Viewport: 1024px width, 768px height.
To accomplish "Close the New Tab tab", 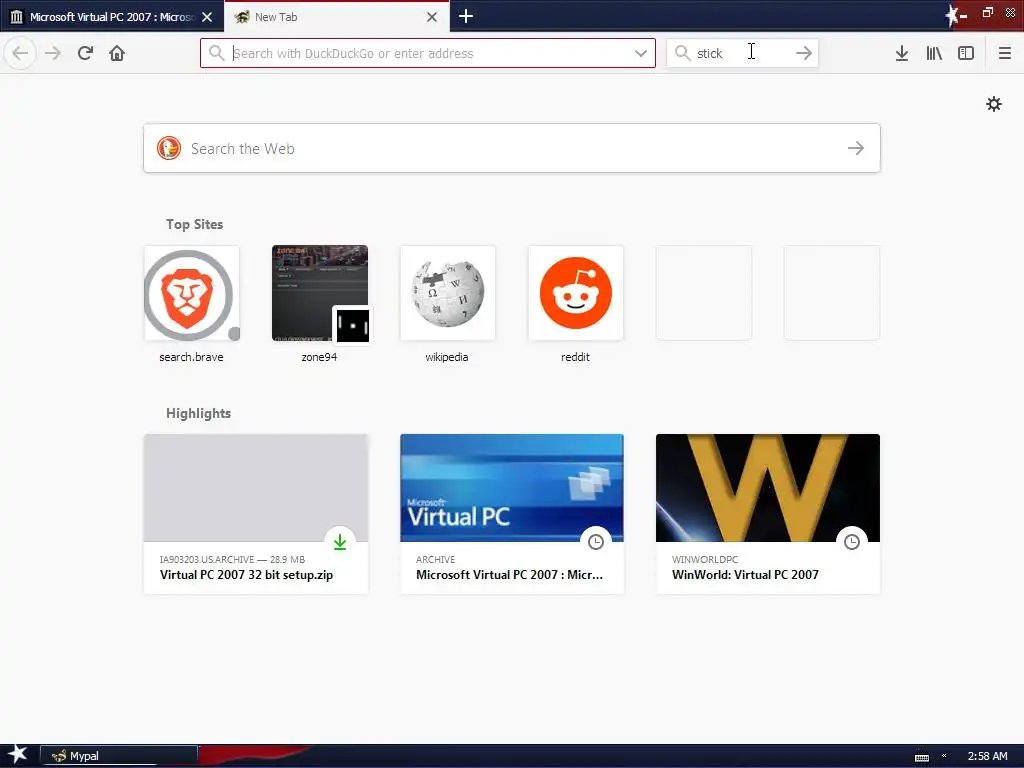I will pyautogui.click(x=432, y=17).
